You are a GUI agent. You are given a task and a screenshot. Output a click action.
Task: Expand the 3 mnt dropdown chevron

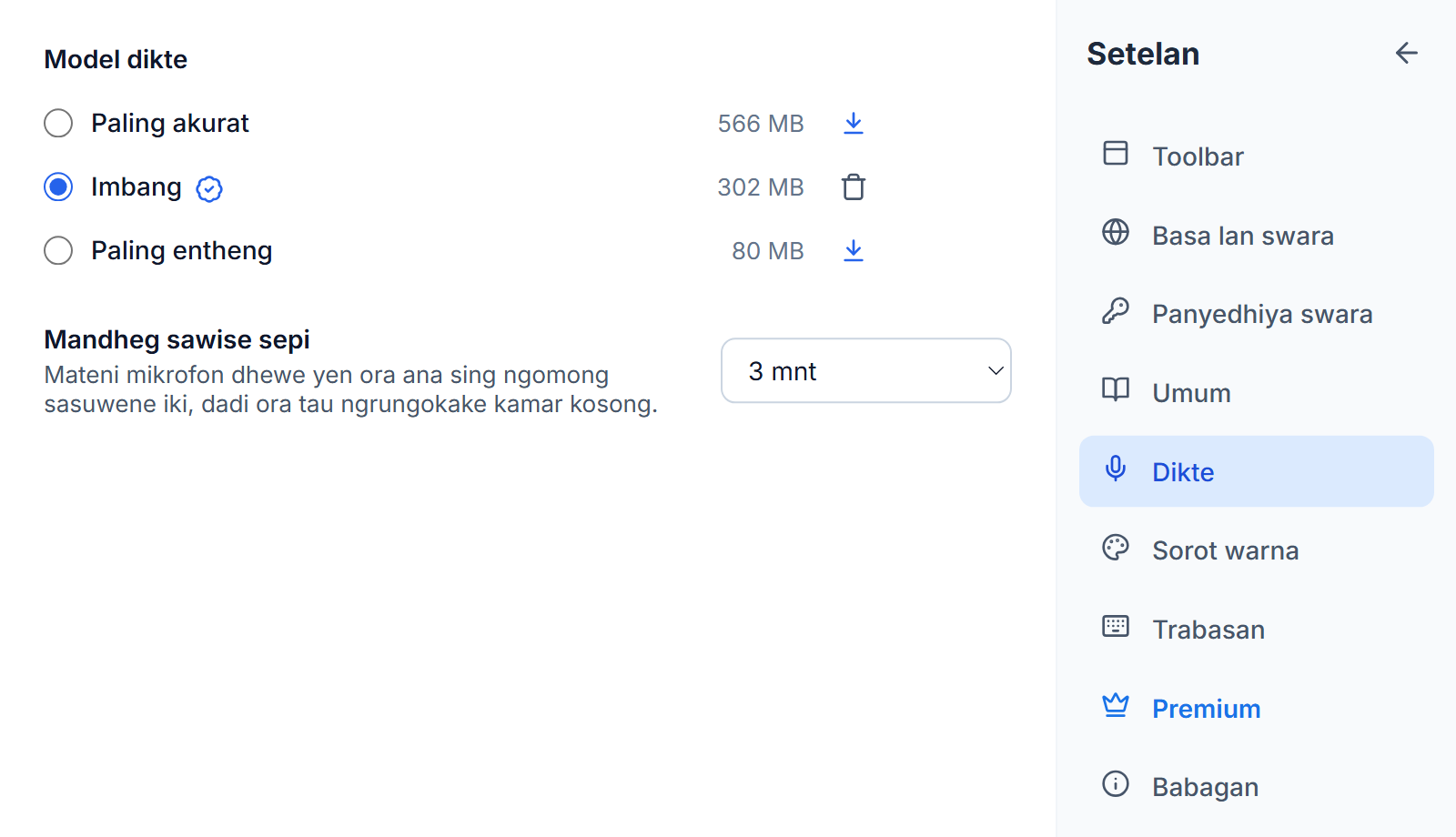996,370
